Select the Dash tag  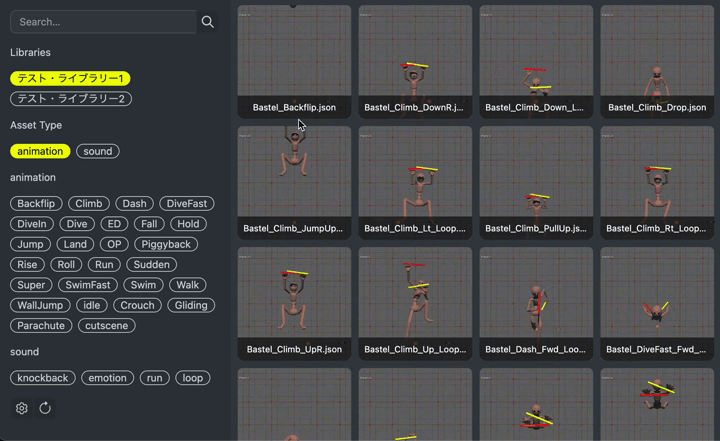pyautogui.click(x=134, y=204)
